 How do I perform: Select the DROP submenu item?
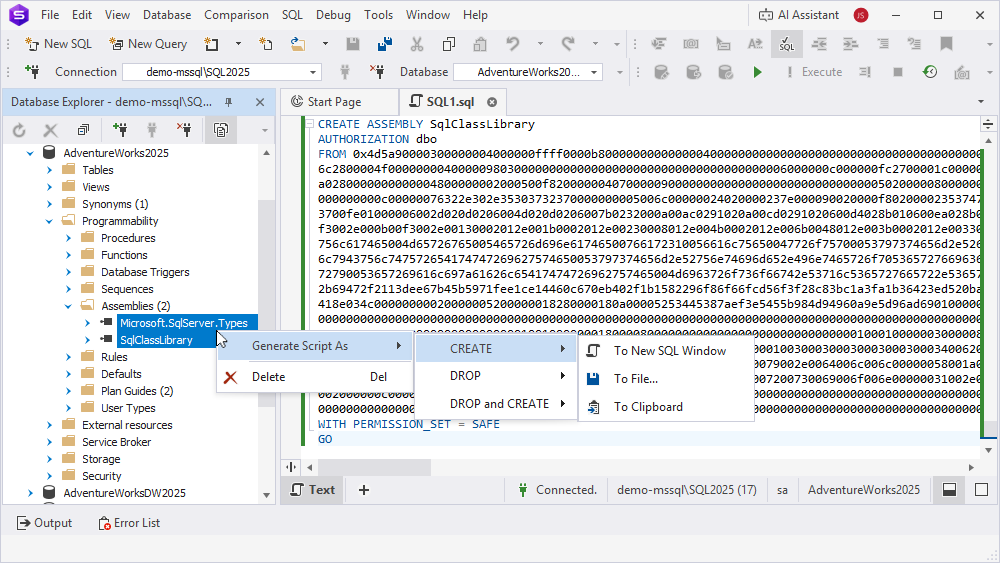496,376
